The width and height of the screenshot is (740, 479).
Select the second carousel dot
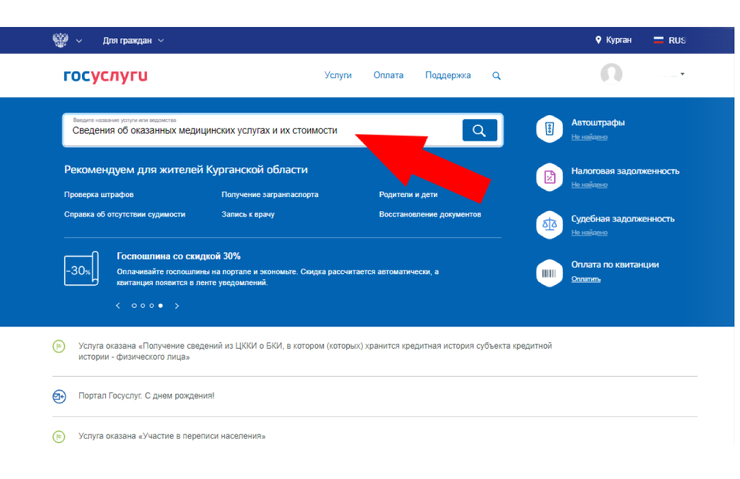[x=143, y=306]
